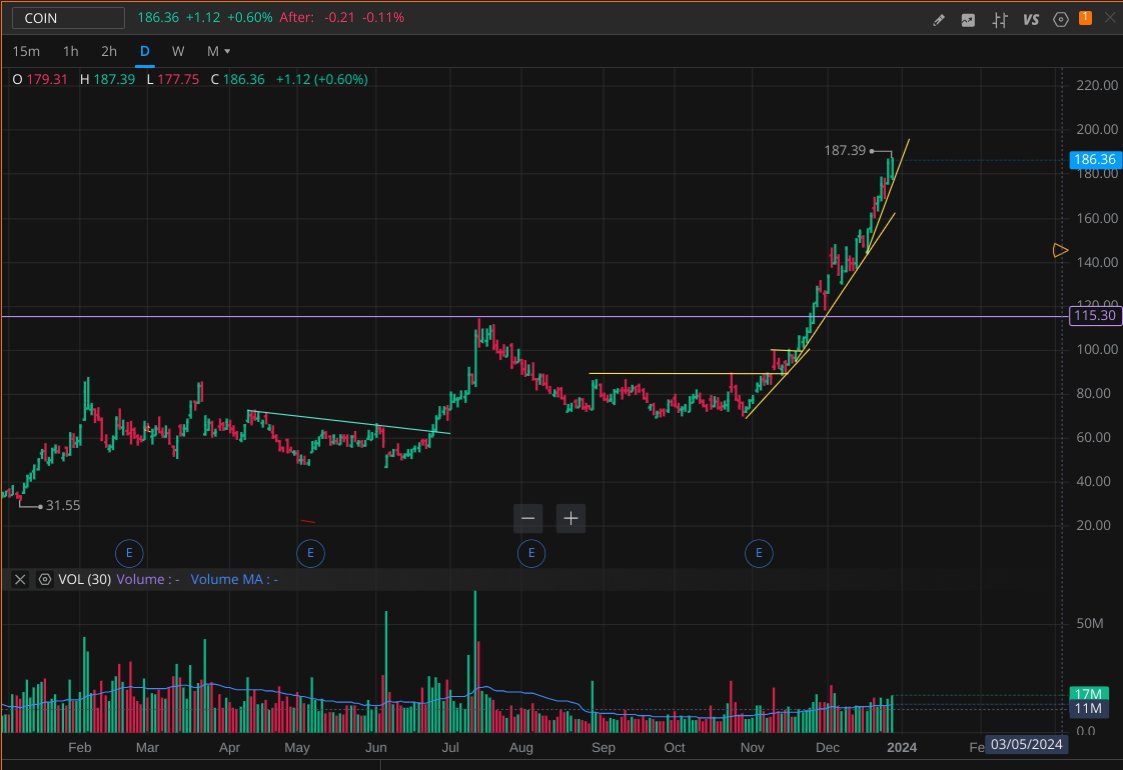
Task: Switch to the 15m timeframe tab
Action: point(26,51)
